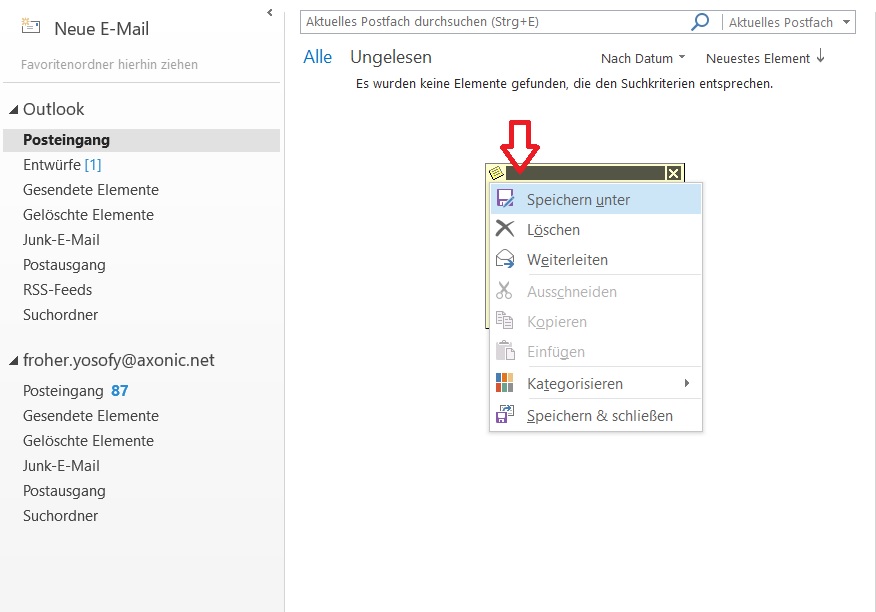Screen dimensions: 876x612
Task: Collapse the Outlook account tree
Action: pyautogui.click(x=14, y=110)
